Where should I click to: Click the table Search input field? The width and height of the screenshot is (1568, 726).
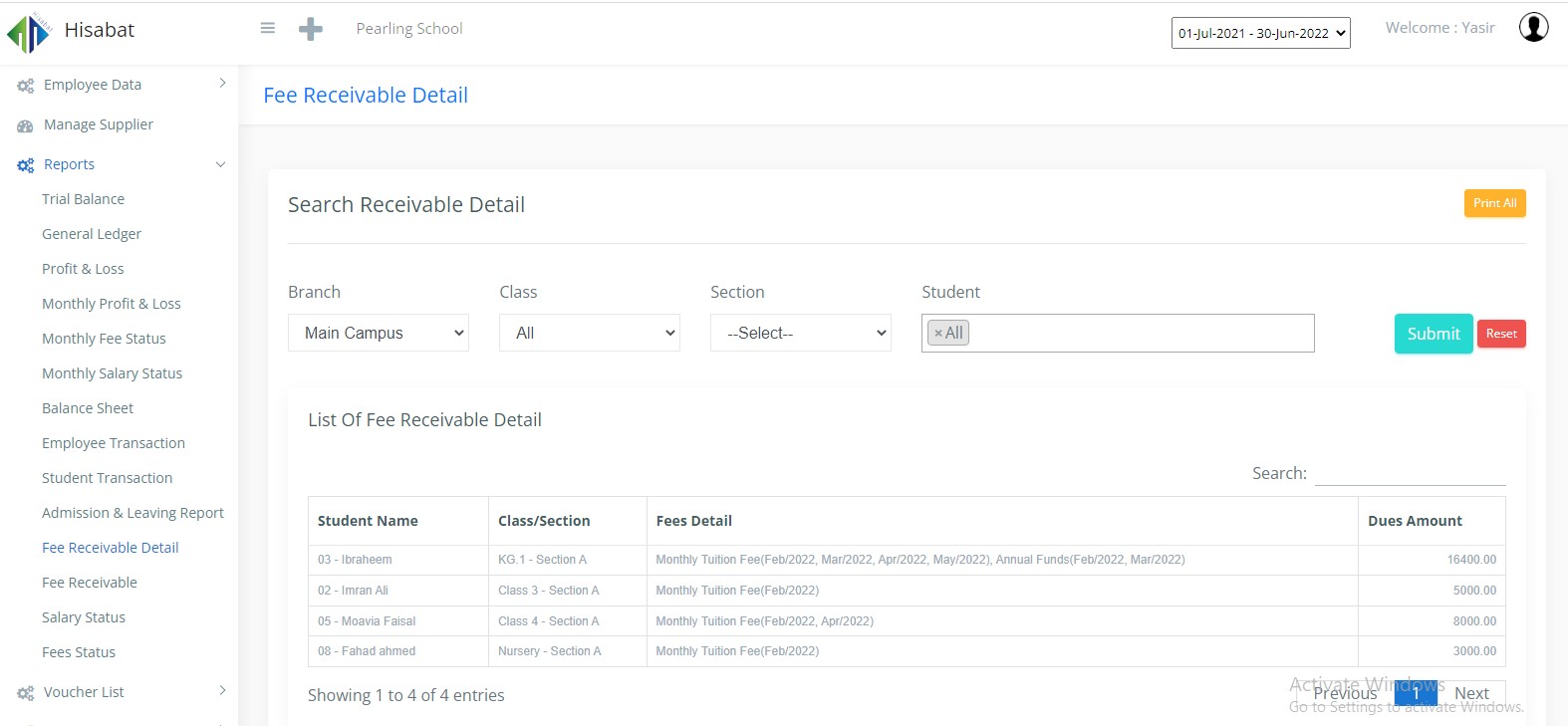[1410, 473]
